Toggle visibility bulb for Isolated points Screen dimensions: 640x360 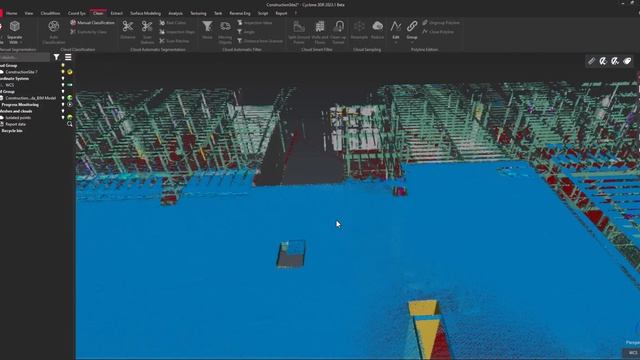[63, 118]
